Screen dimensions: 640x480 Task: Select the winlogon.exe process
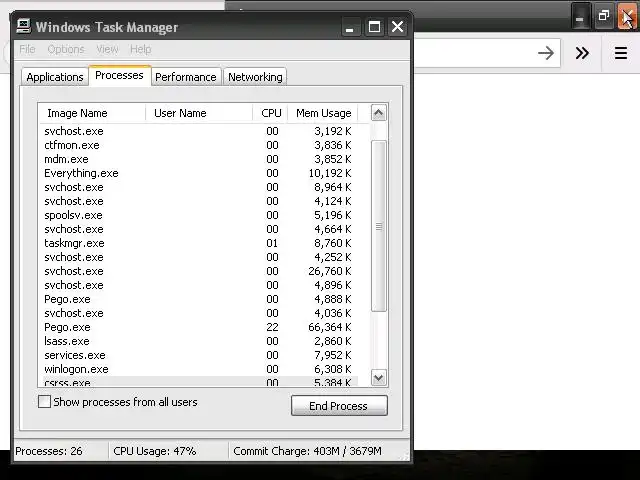pyautogui.click(x=198, y=369)
